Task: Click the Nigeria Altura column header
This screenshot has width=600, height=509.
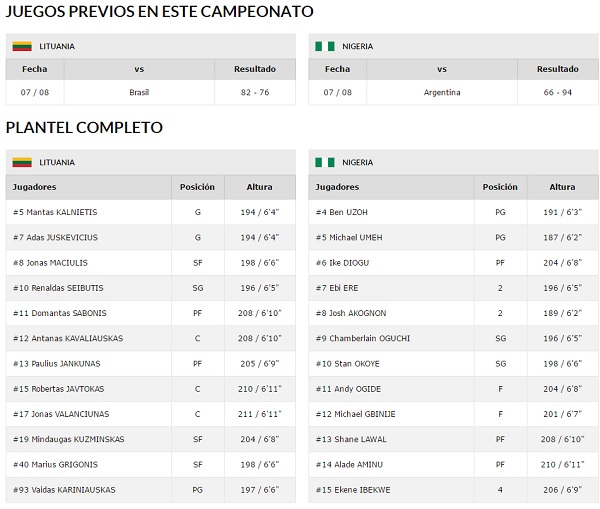Action: pyautogui.click(x=562, y=187)
